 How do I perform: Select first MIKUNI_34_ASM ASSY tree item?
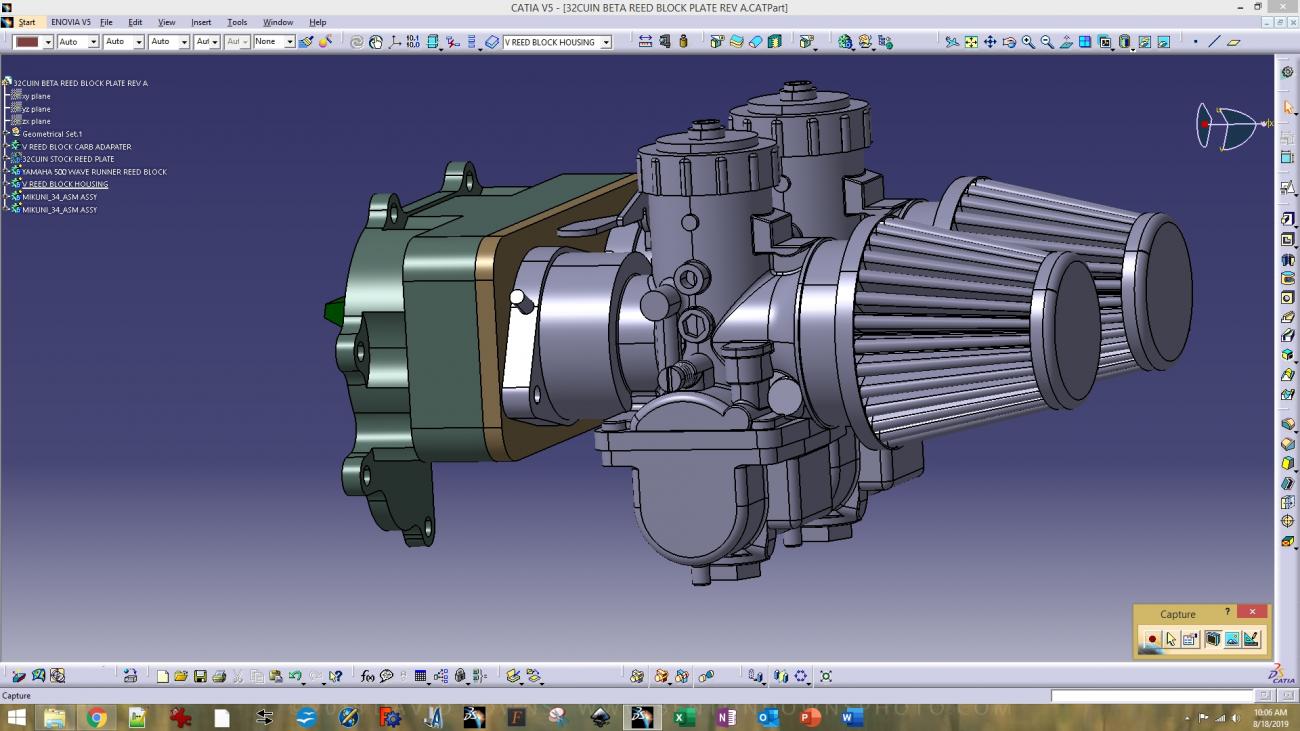[x=60, y=197]
